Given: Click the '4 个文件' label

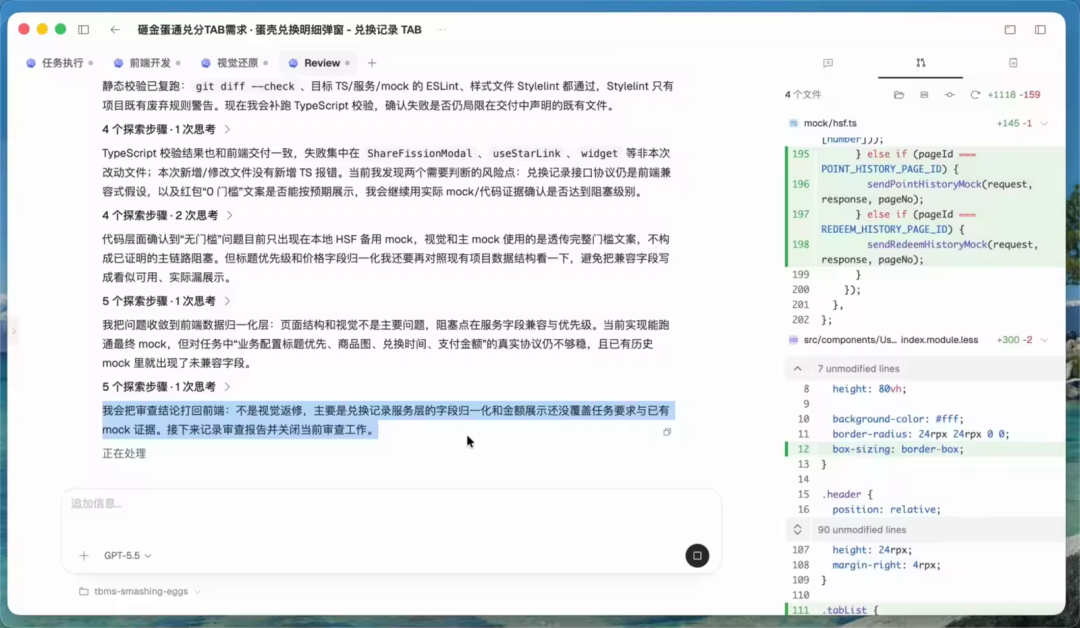Looking at the screenshot, I should click(x=802, y=95).
